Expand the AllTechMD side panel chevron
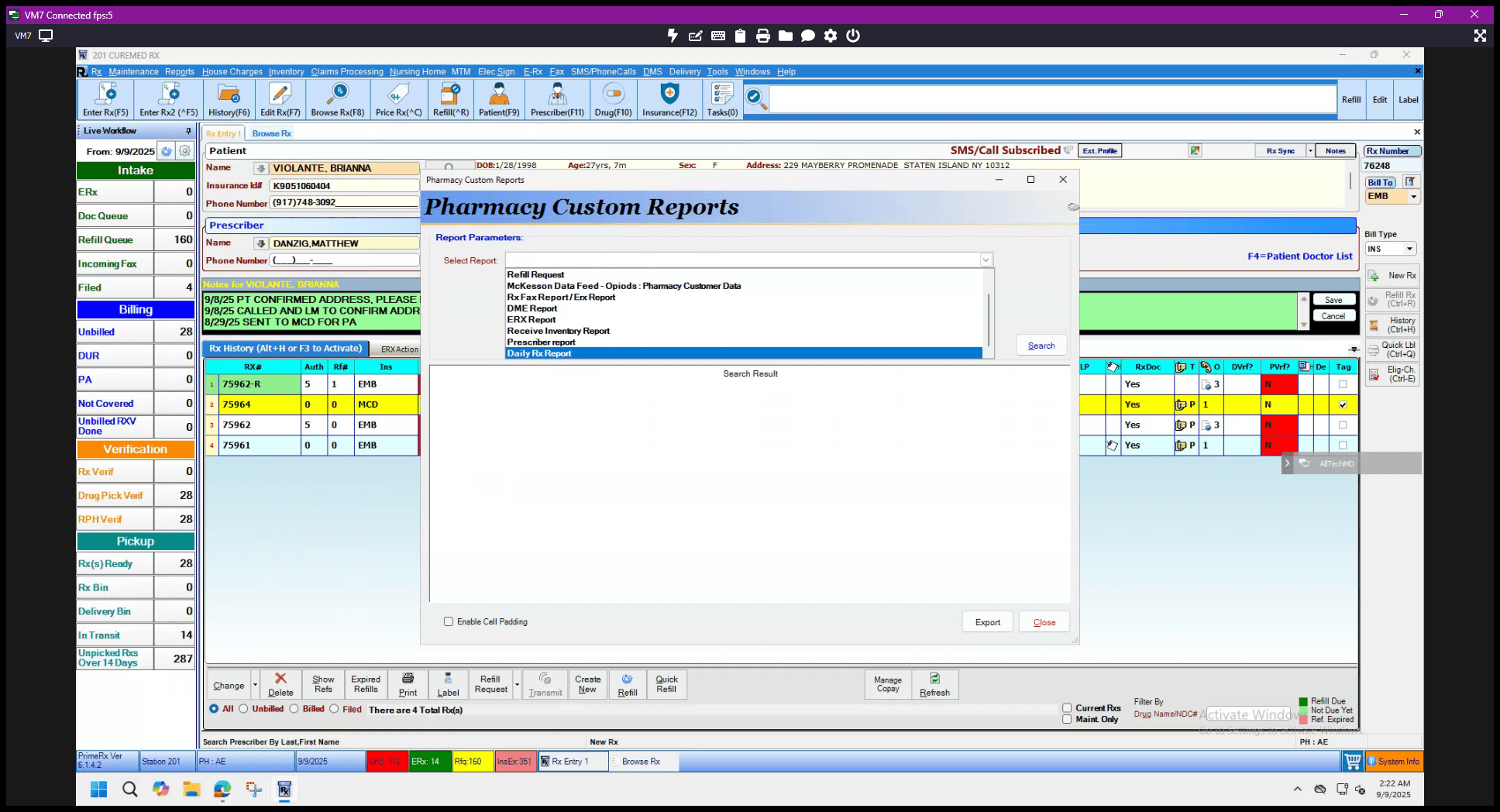Viewport: 1500px width, 812px height. point(1287,463)
